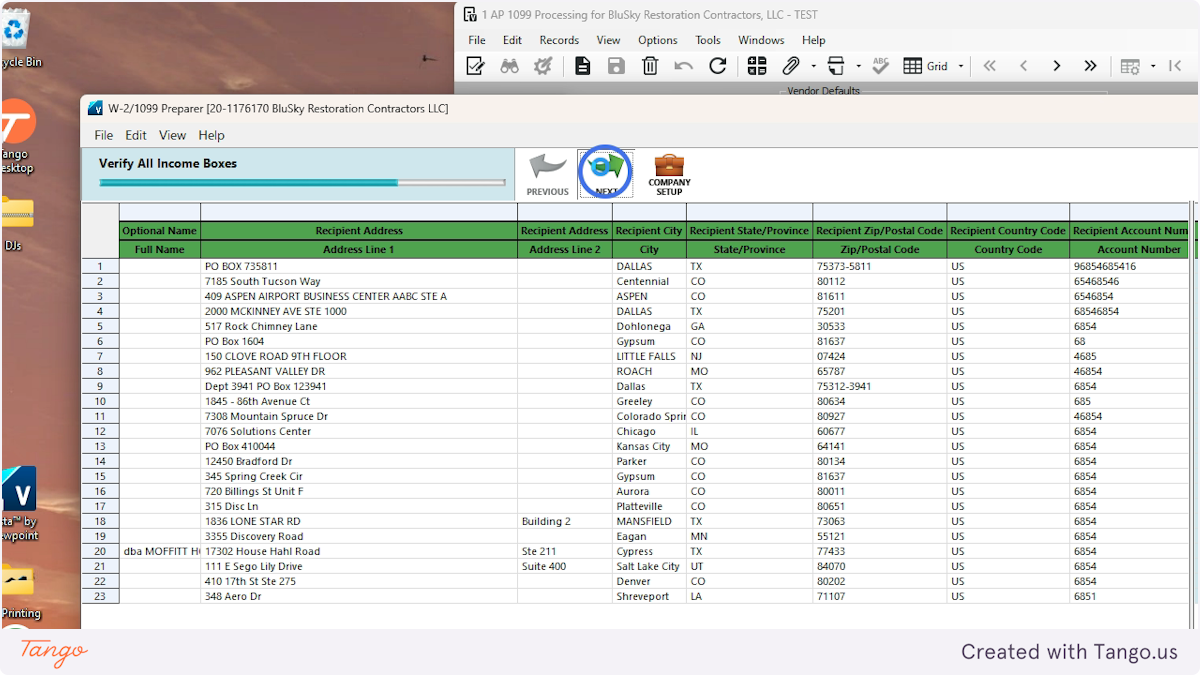This screenshot has height=675, width=1200.
Task: Select cell 'dba MOFFITT H' in row 20
Action: click(160, 552)
